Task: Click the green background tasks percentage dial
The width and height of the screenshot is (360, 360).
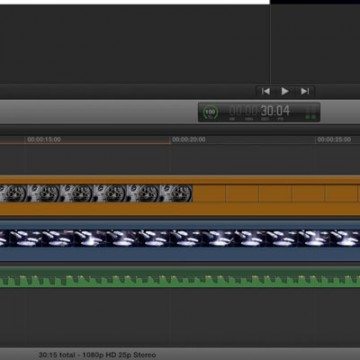Action: pos(210,112)
